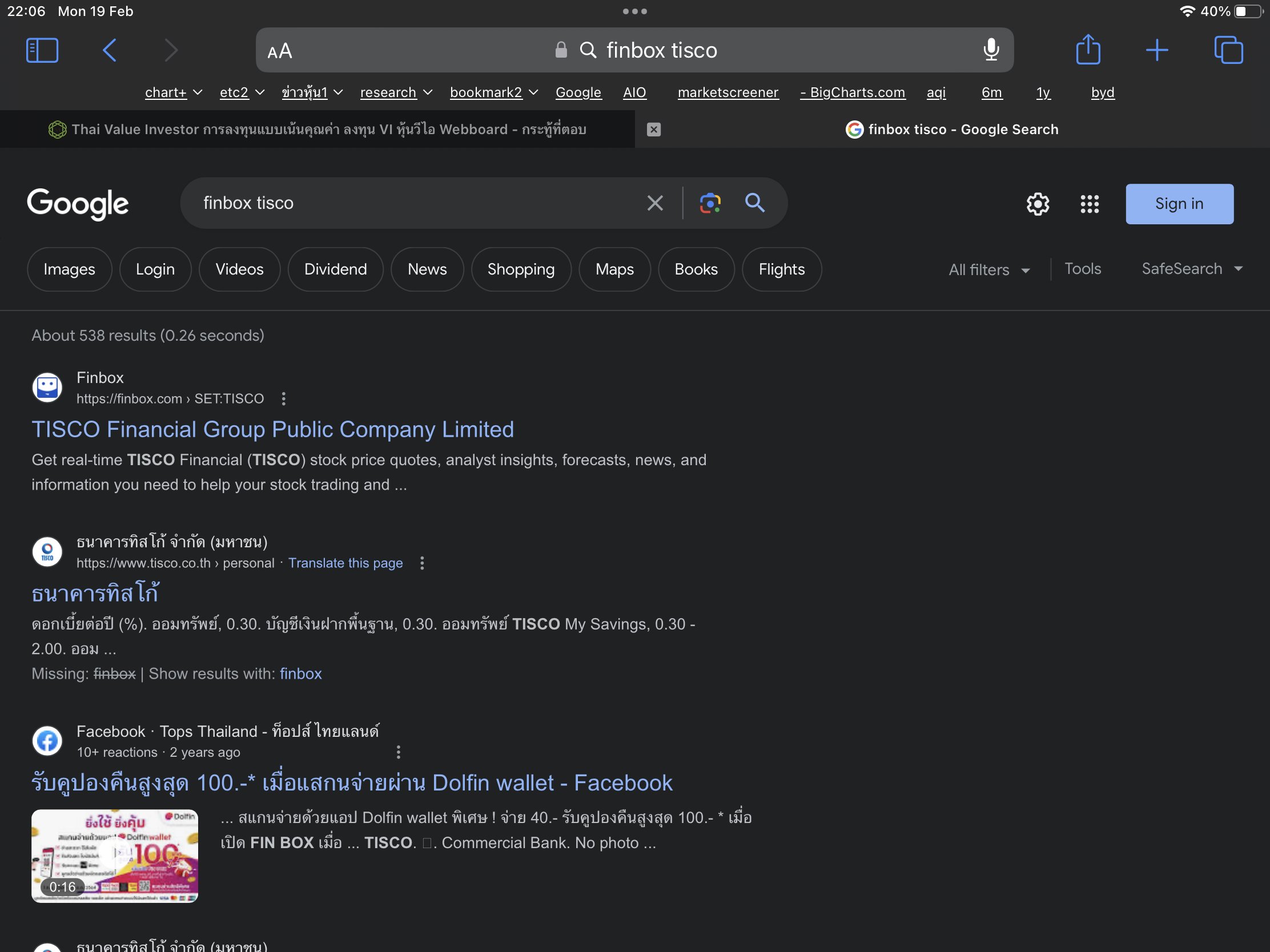Image resolution: width=1270 pixels, height=952 pixels.
Task: Click the TISCO bank favicon
Action: pos(47,552)
